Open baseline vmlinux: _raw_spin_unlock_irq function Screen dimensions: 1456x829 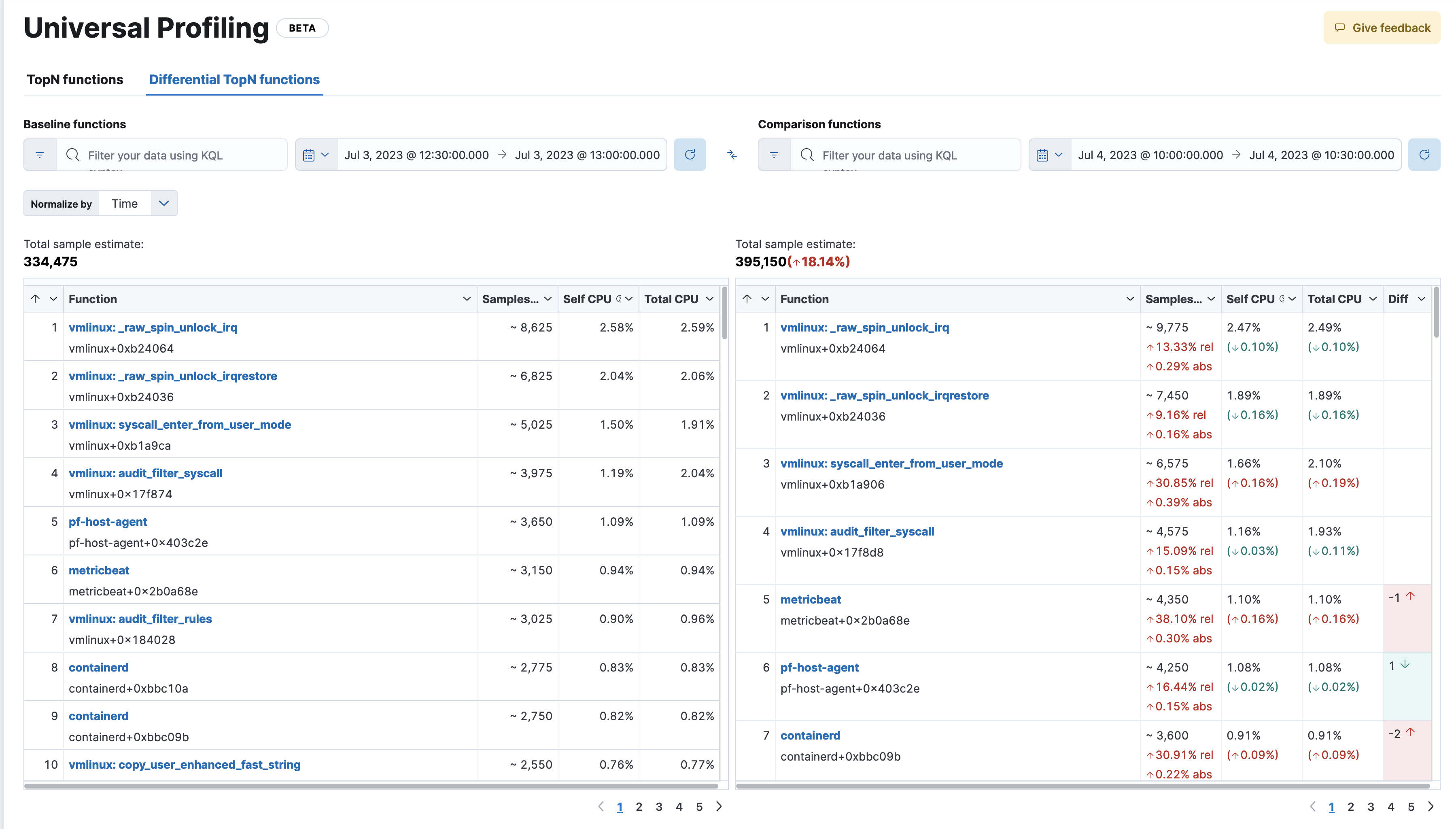click(x=153, y=327)
